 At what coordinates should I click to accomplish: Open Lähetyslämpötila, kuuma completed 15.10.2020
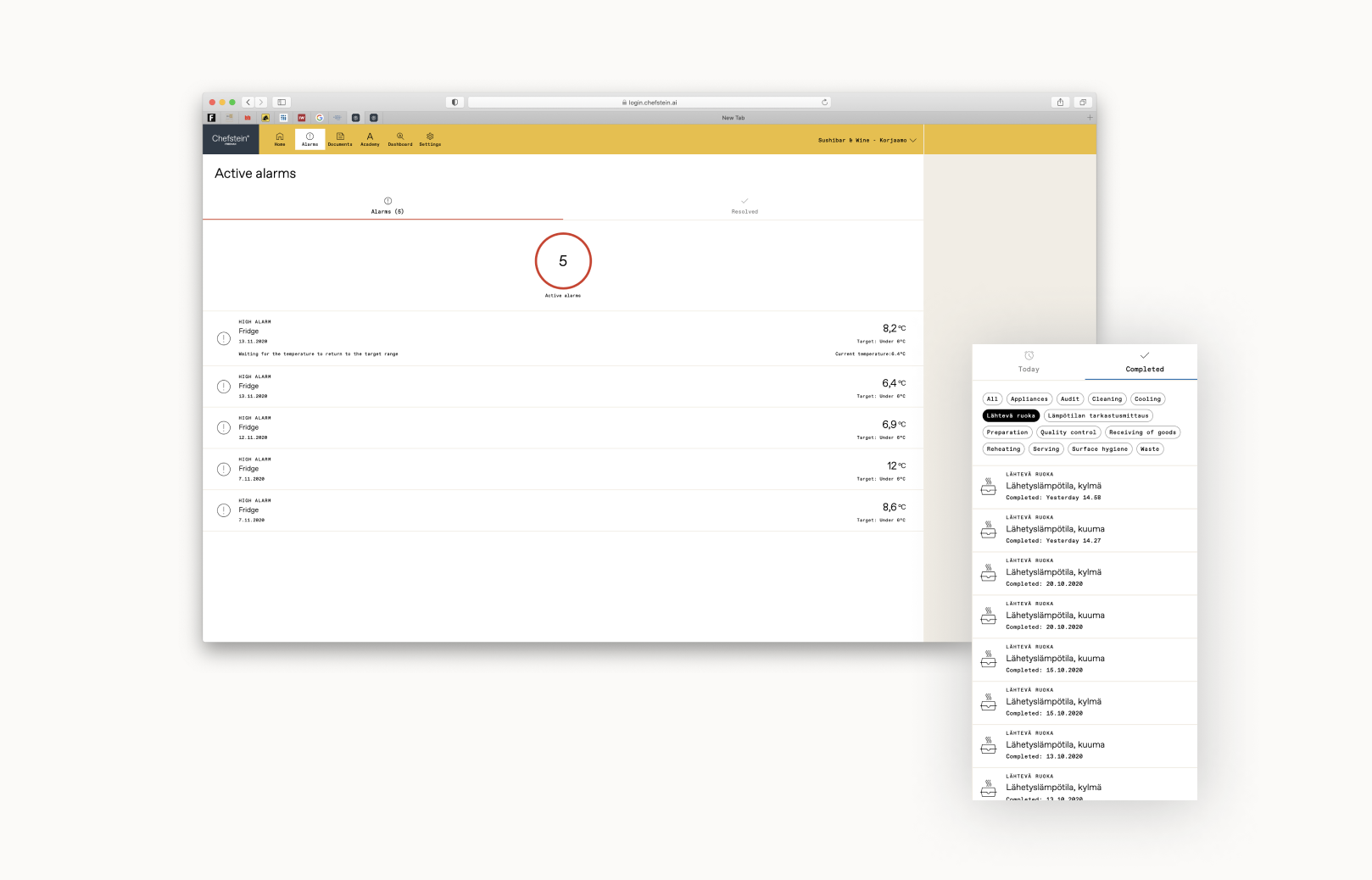pyautogui.click(x=1085, y=660)
